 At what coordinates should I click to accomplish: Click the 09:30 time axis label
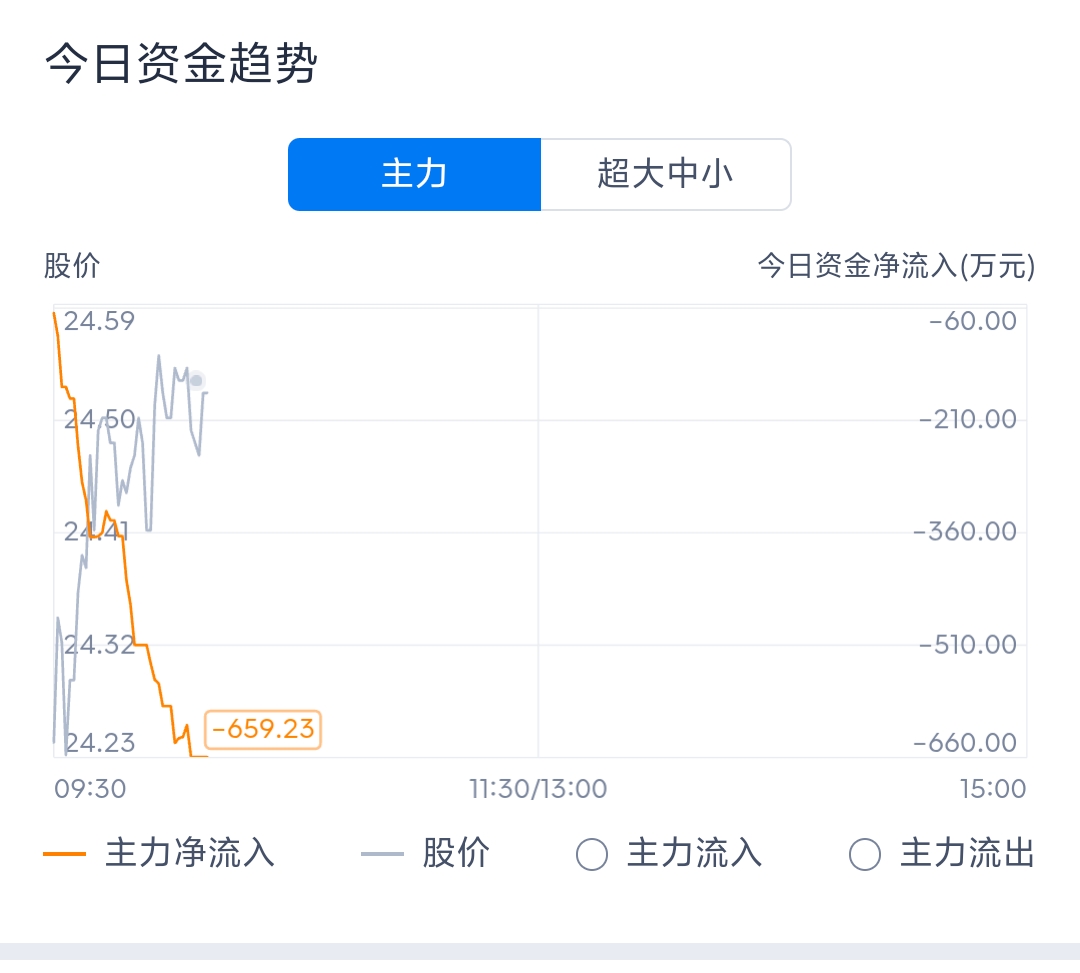(90, 789)
